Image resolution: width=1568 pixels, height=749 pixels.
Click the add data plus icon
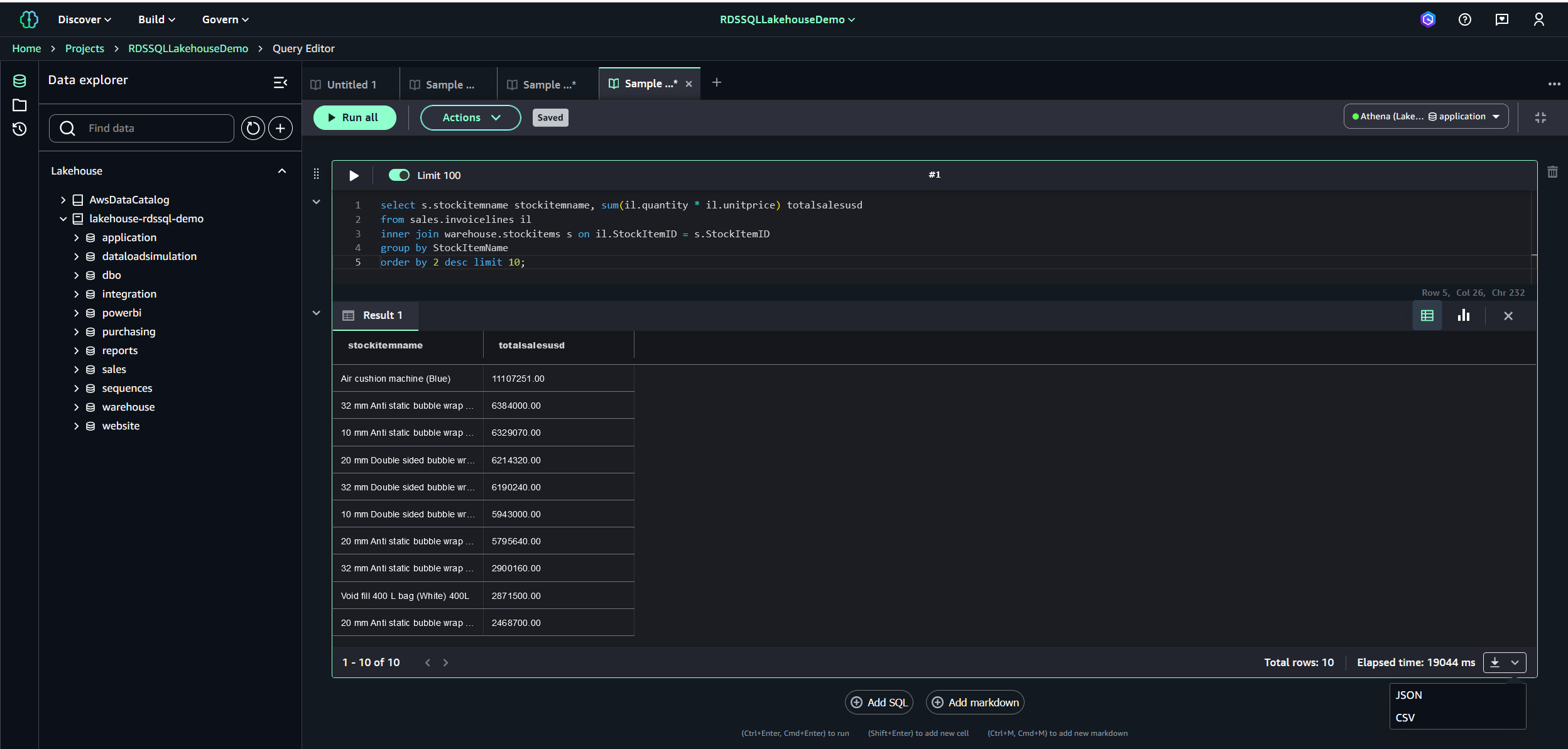pos(280,128)
